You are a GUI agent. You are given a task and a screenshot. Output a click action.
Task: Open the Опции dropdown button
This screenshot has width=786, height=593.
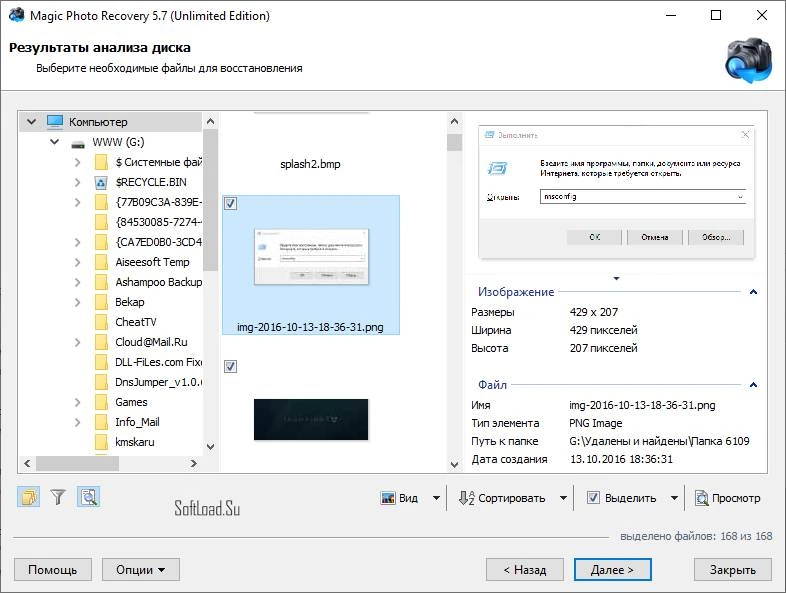pos(141,570)
